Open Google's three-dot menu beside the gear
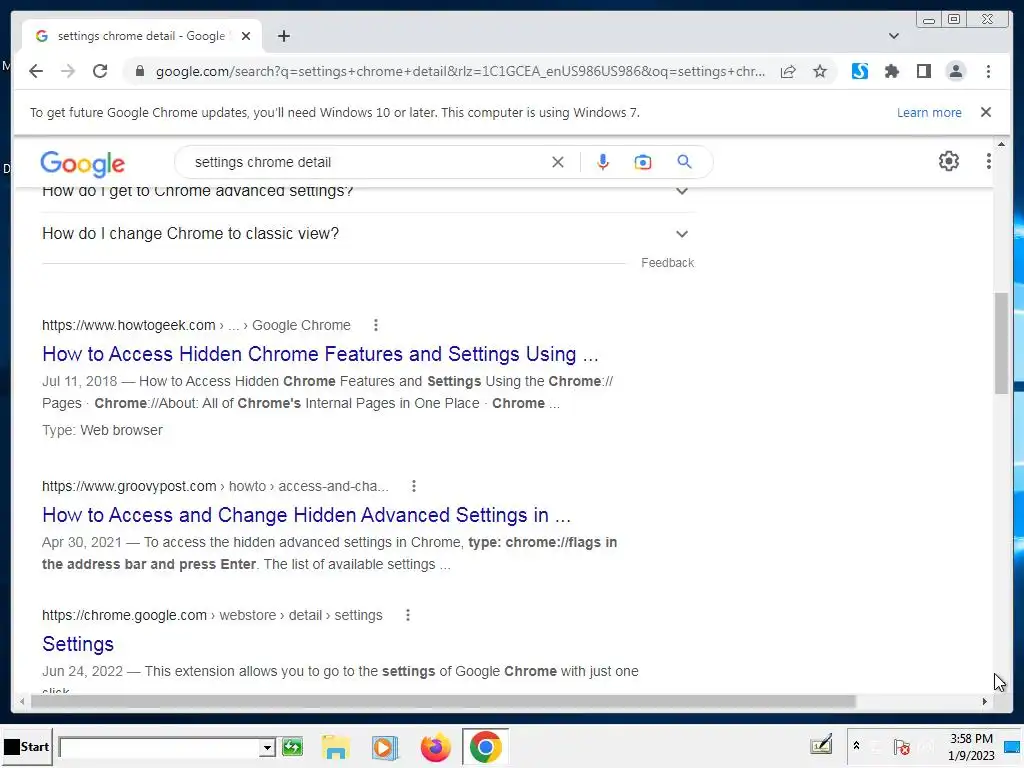 point(989,161)
